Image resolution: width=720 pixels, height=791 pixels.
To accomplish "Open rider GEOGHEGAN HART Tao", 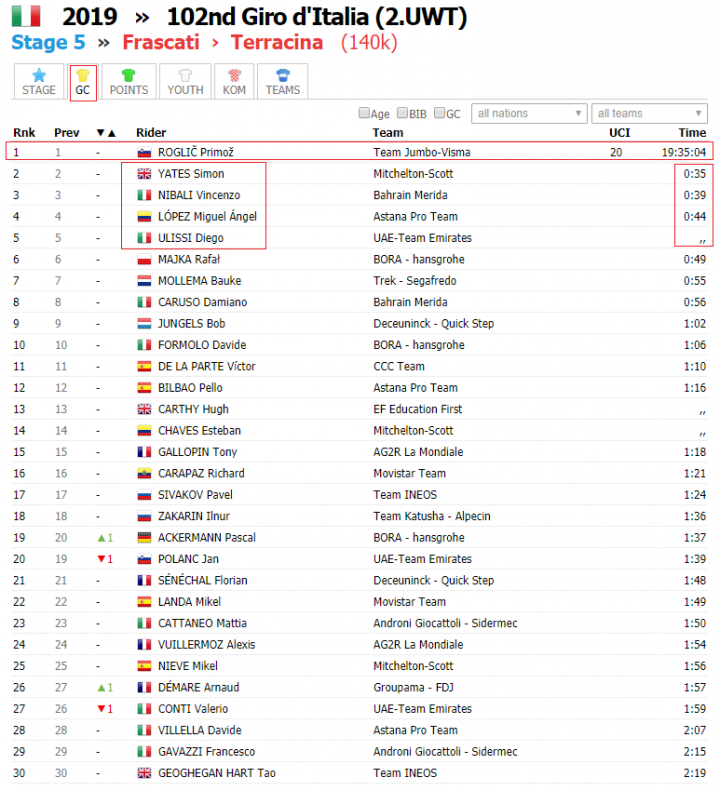I will coord(217,773).
